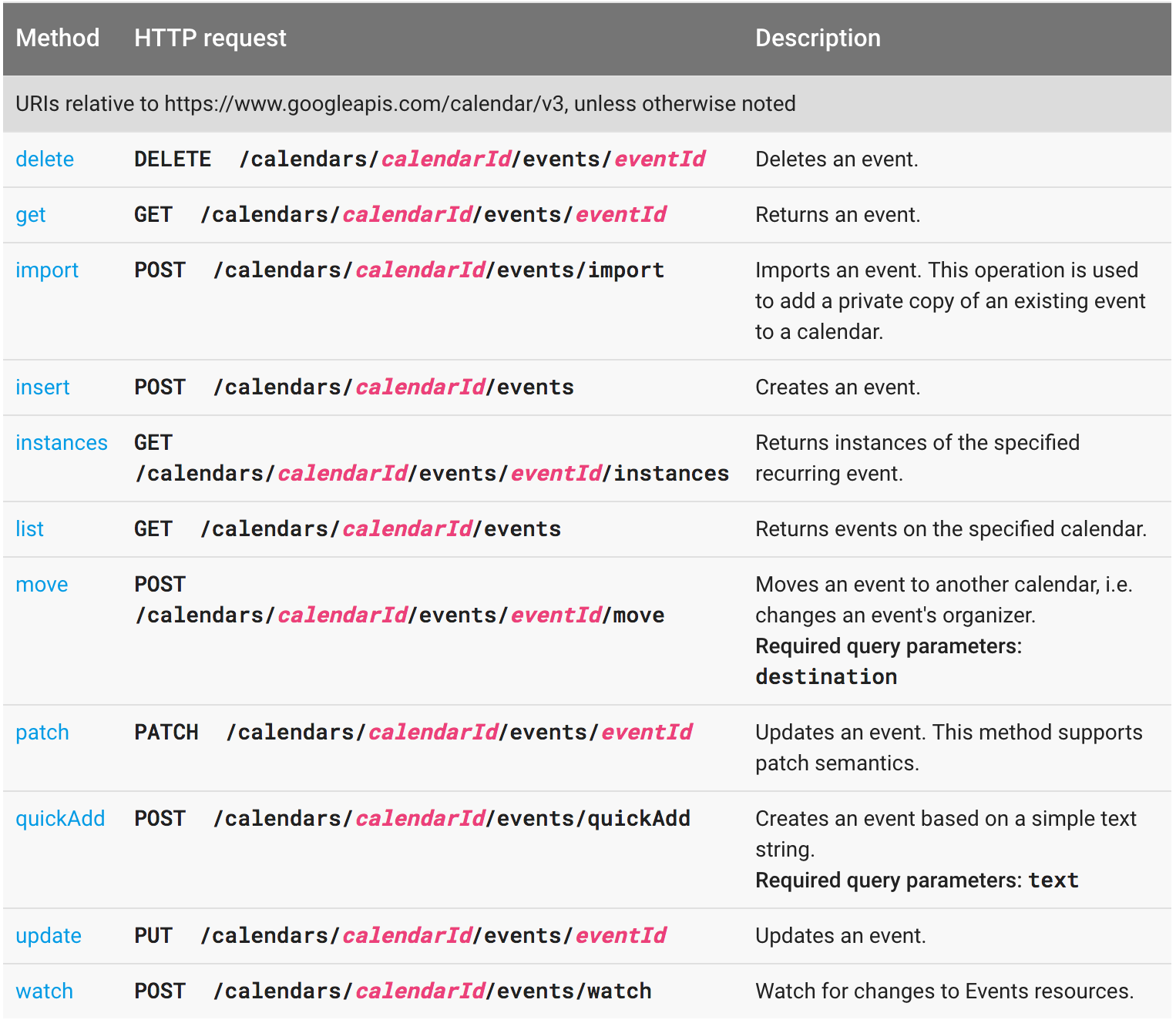Open the delete method link
Screen dimensions: 1176x1023
point(45,159)
